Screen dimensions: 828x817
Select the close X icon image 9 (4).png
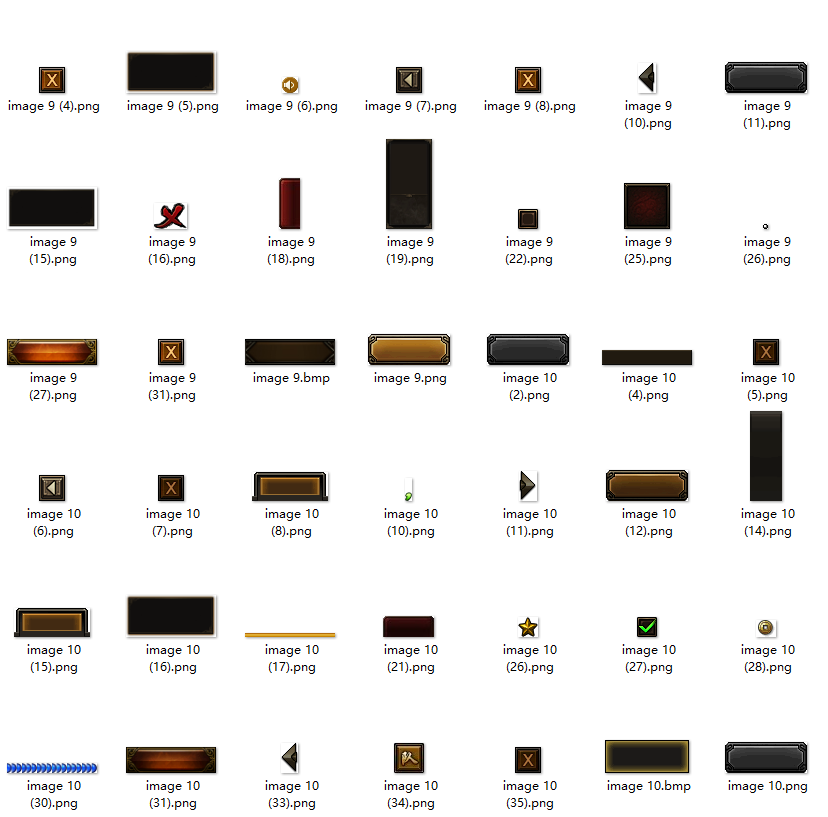(x=52, y=80)
